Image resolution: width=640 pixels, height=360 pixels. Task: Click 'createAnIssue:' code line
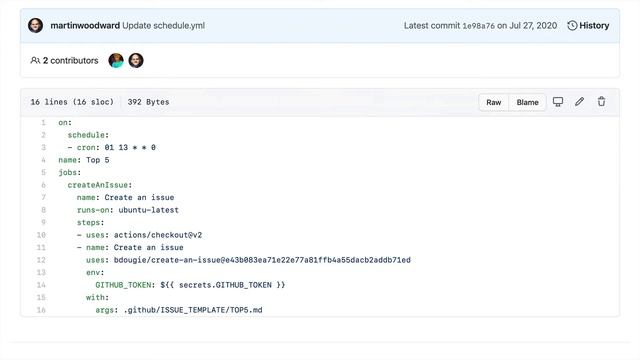coord(100,185)
